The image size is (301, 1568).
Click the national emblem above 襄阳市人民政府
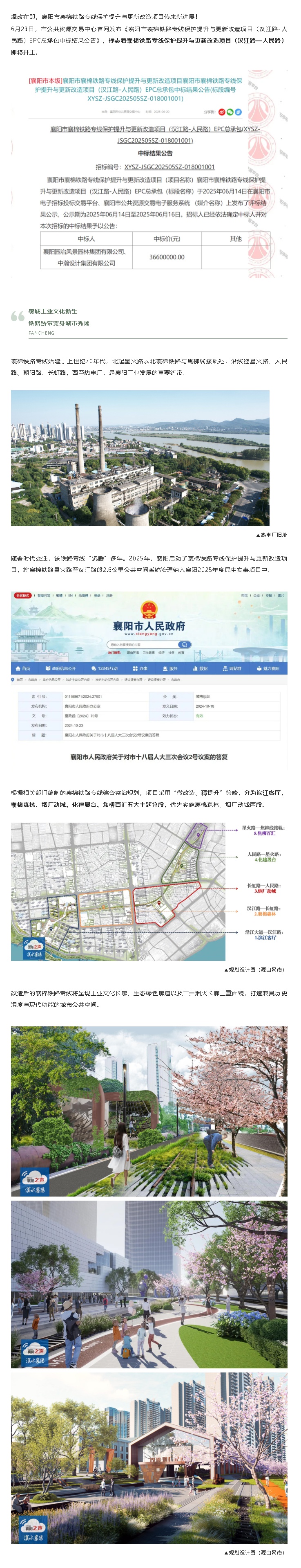coord(149,609)
